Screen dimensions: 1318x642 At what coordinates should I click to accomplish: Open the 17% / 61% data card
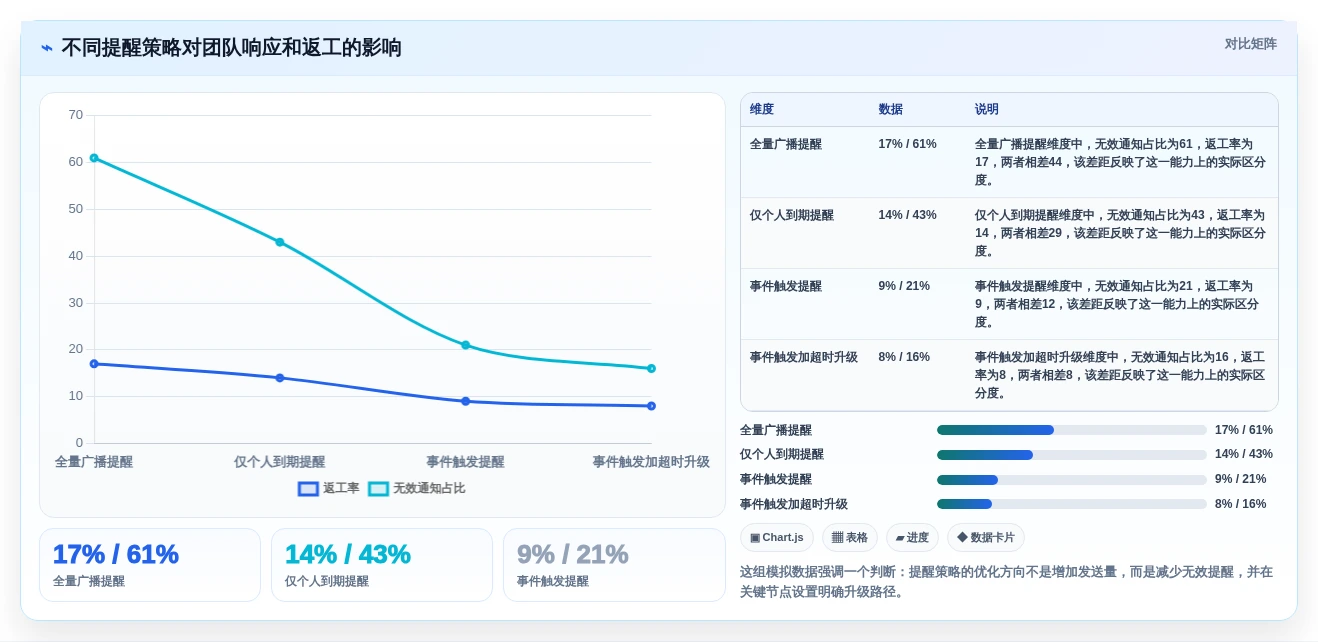pos(150,565)
